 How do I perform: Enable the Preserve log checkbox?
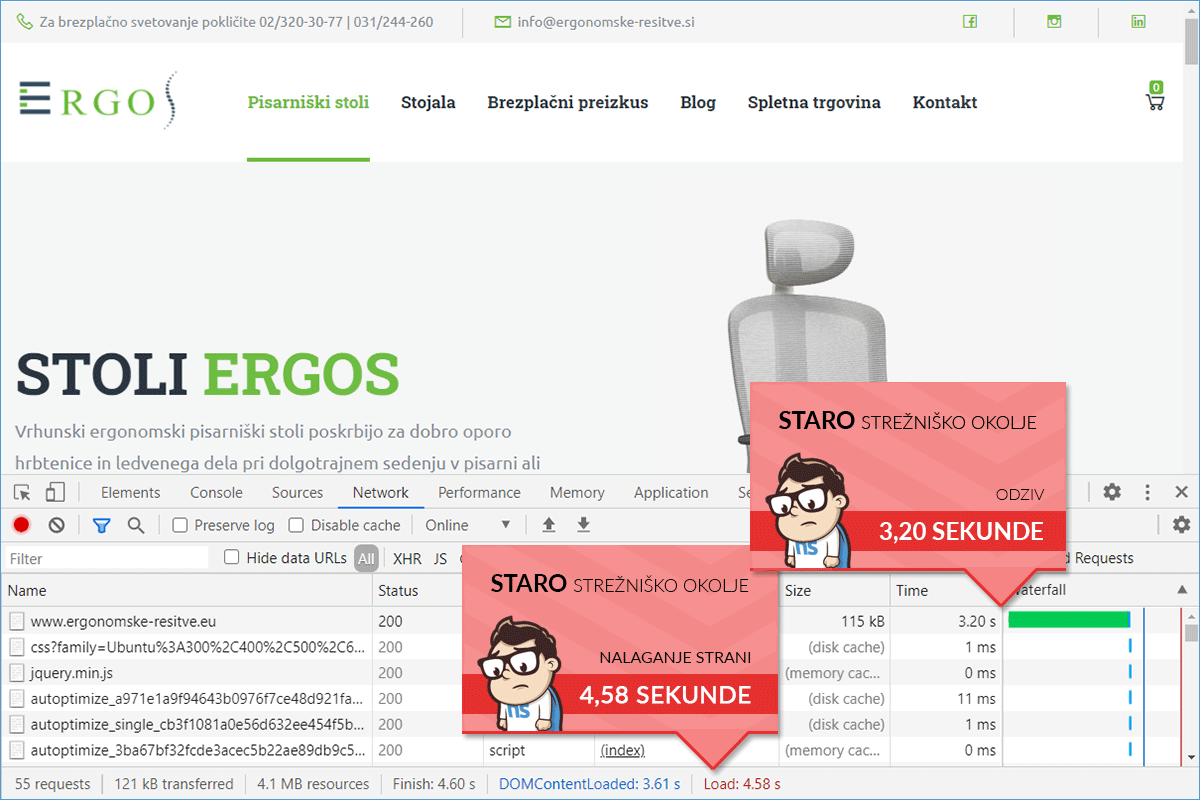click(180, 525)
